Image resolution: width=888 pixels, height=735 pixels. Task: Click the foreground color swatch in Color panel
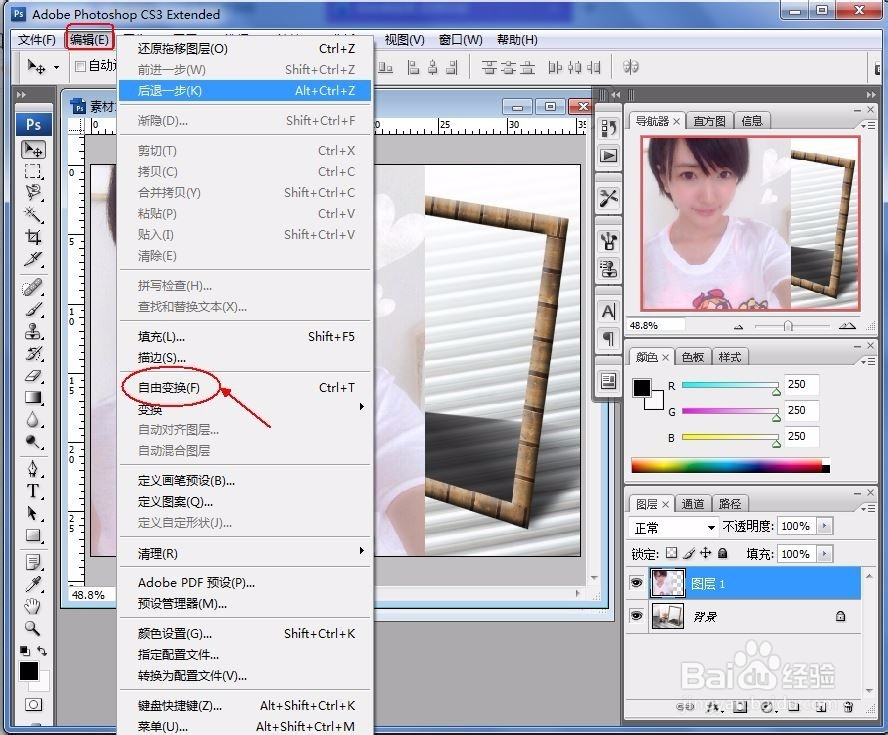(642, 388)
